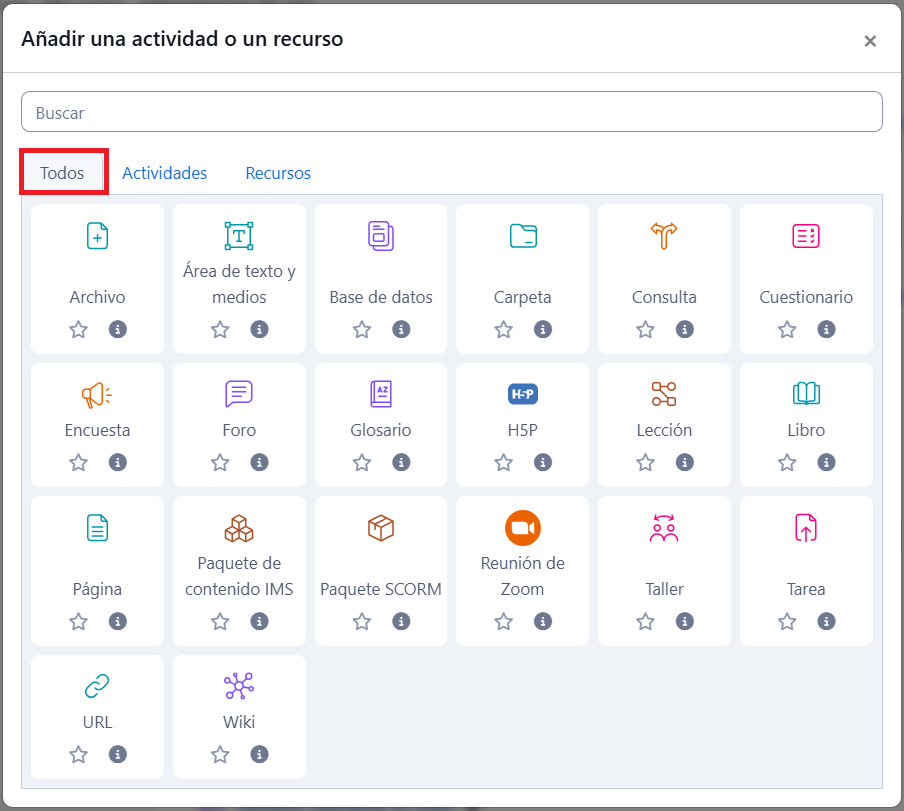
Task: Click the URL resource label
Action: pyautogui.click(x=97, y=722)
